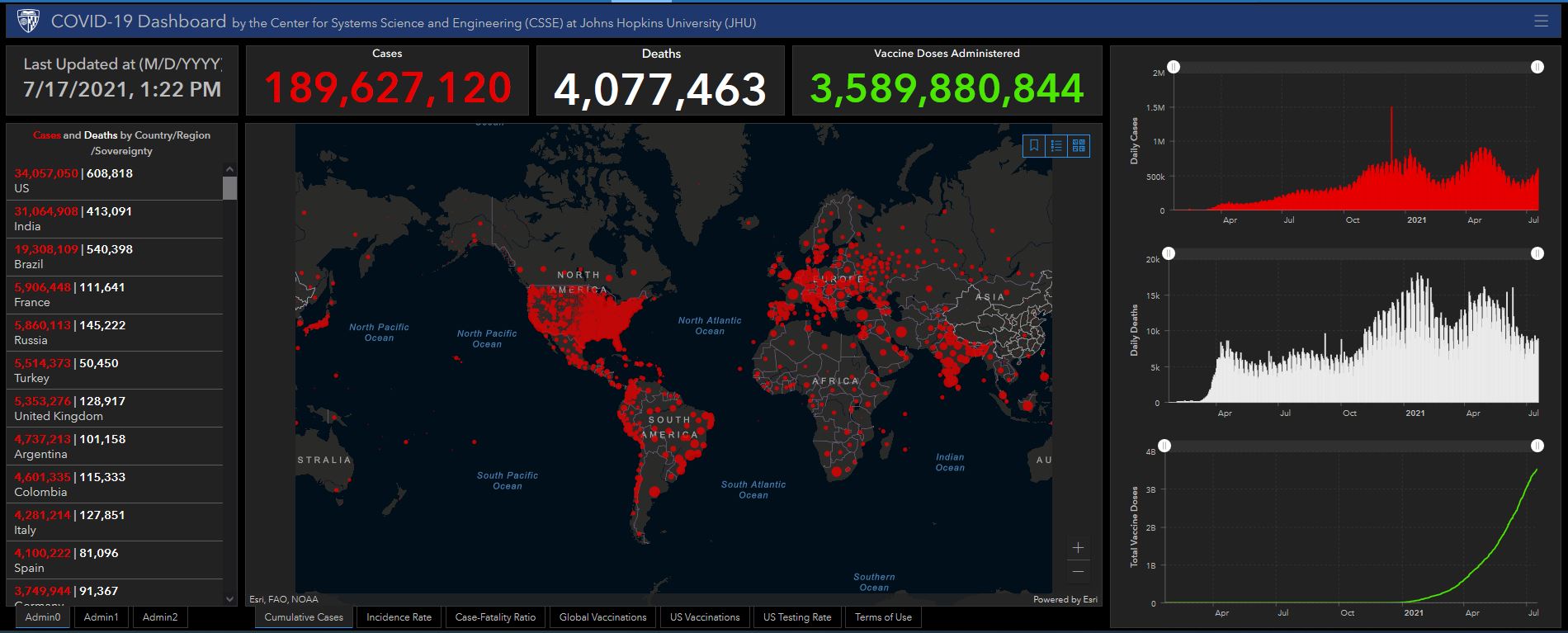Click the Johns Hopkins shield logo
Viewport: 1568px width, 633px height.
point(28,21)
